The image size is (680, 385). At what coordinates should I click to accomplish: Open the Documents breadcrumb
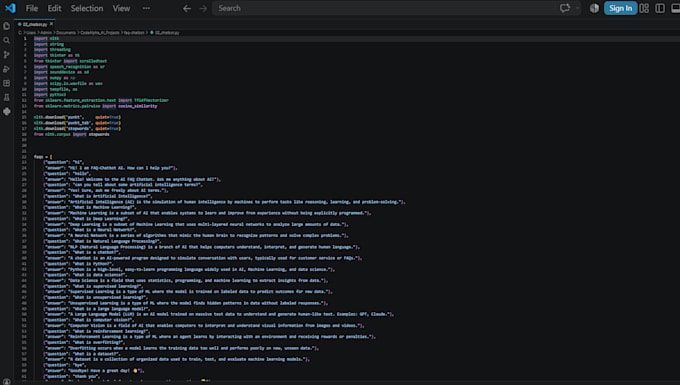coord(66,33)
